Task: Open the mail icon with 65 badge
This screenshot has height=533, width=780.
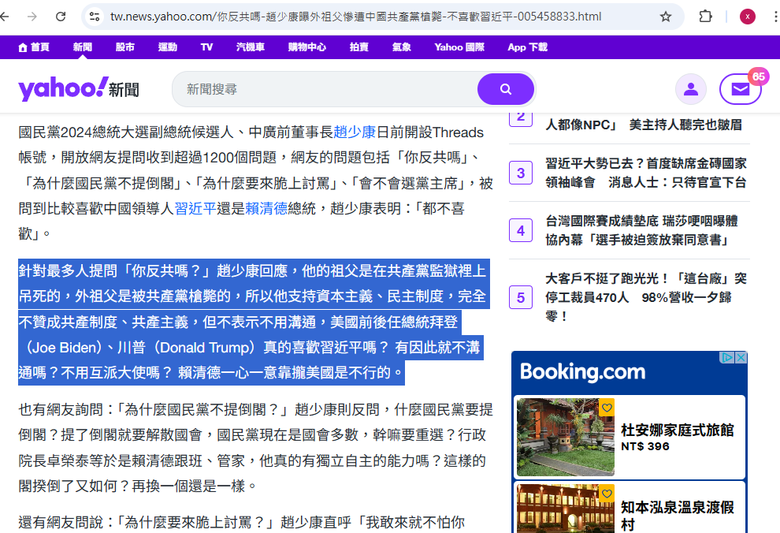Action: (740, 90)
